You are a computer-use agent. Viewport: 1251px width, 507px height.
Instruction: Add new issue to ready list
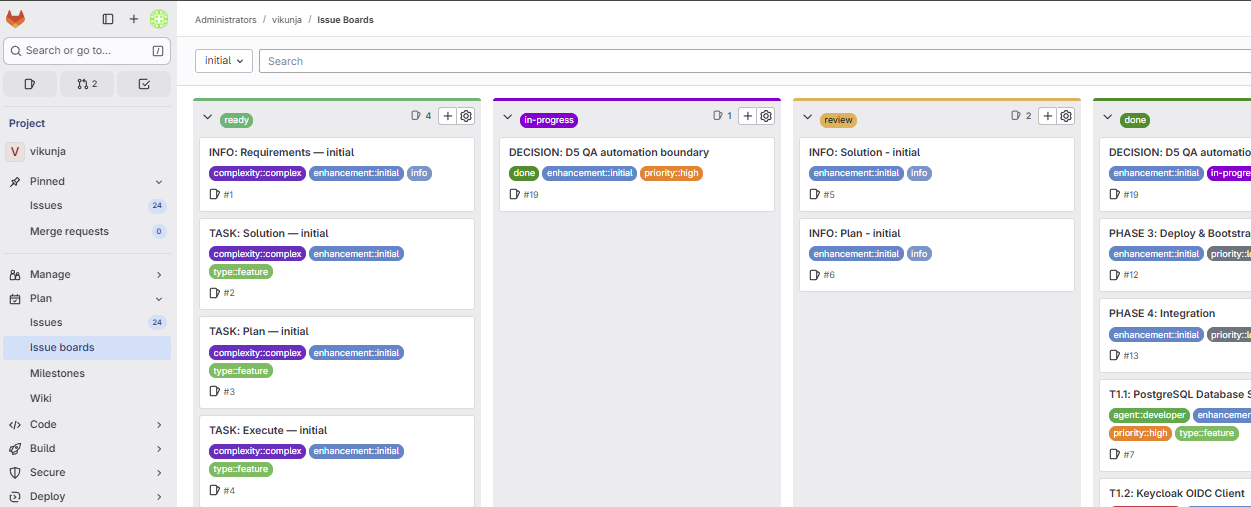[x=448, y=116]
